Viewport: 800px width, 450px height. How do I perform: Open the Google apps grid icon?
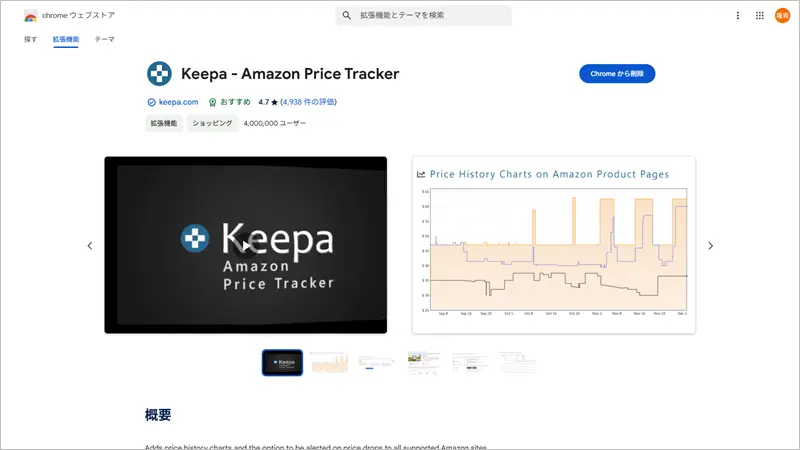[760, 15]
